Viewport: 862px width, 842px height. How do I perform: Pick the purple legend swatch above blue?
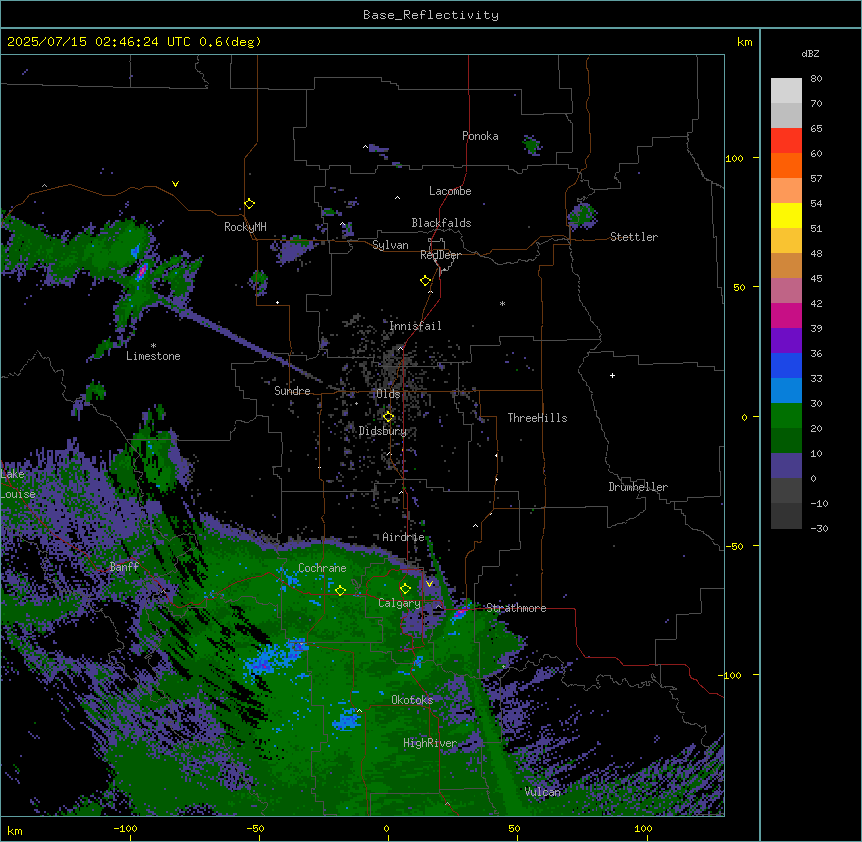click(x=786, y=341)
